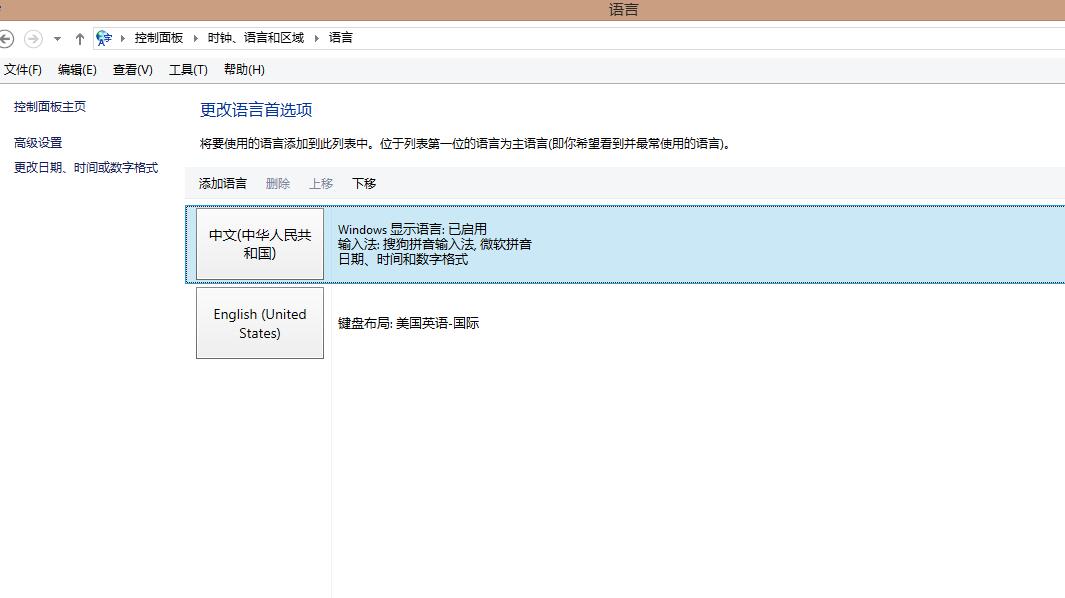The height and width of the screenshot is (598, 1065).
Task: Click the 删除 toolbar command
Action: (278, 183)
